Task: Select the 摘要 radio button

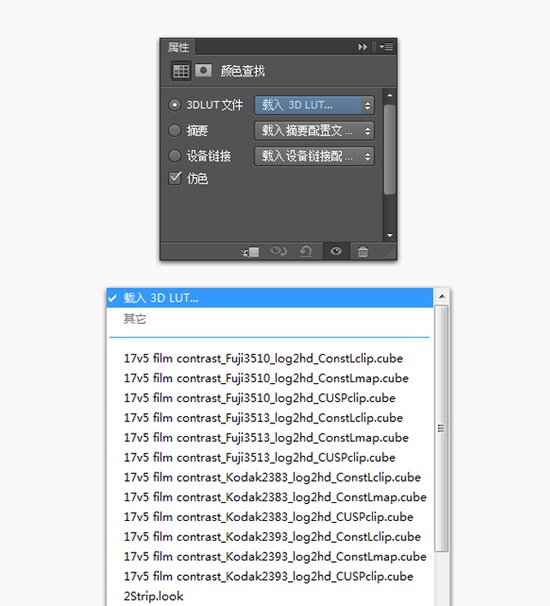Action: point(174,130)
